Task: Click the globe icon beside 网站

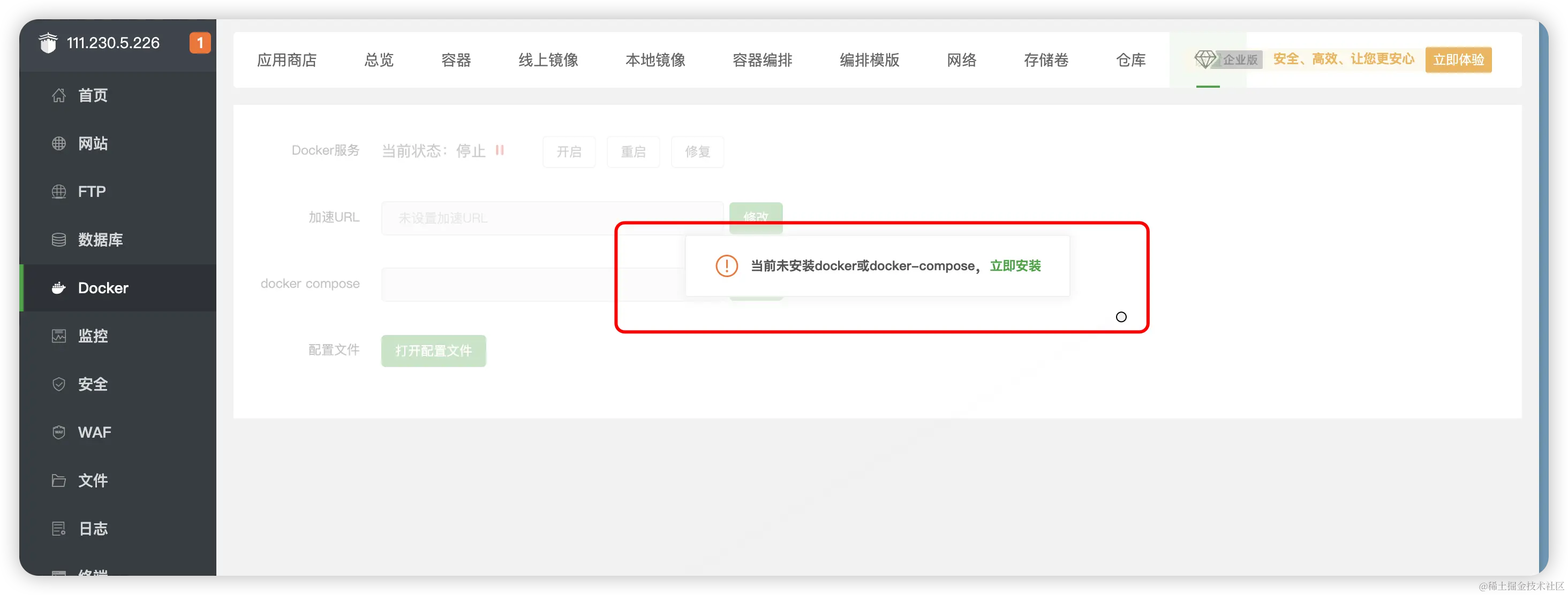Action: pos(58,143)
